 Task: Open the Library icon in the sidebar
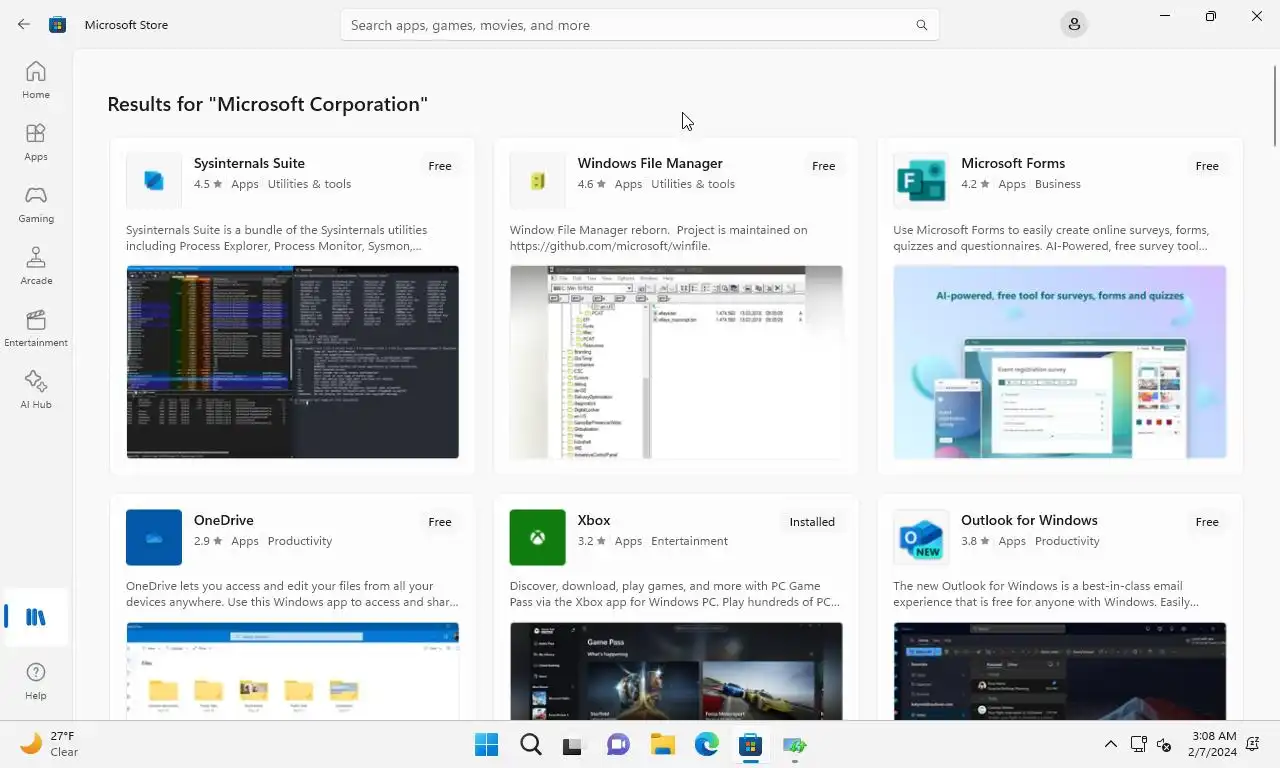click(x=36, y=617)
